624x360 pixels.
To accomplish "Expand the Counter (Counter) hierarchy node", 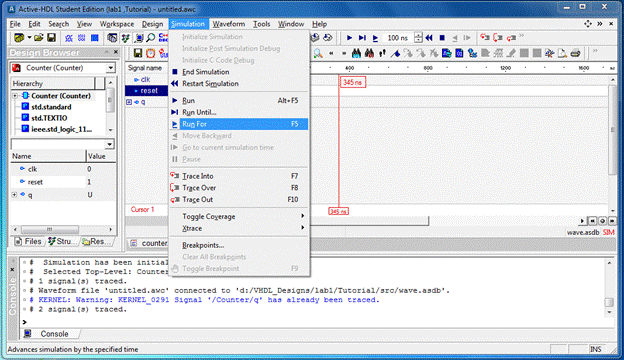I will click(x=15, y=96).
